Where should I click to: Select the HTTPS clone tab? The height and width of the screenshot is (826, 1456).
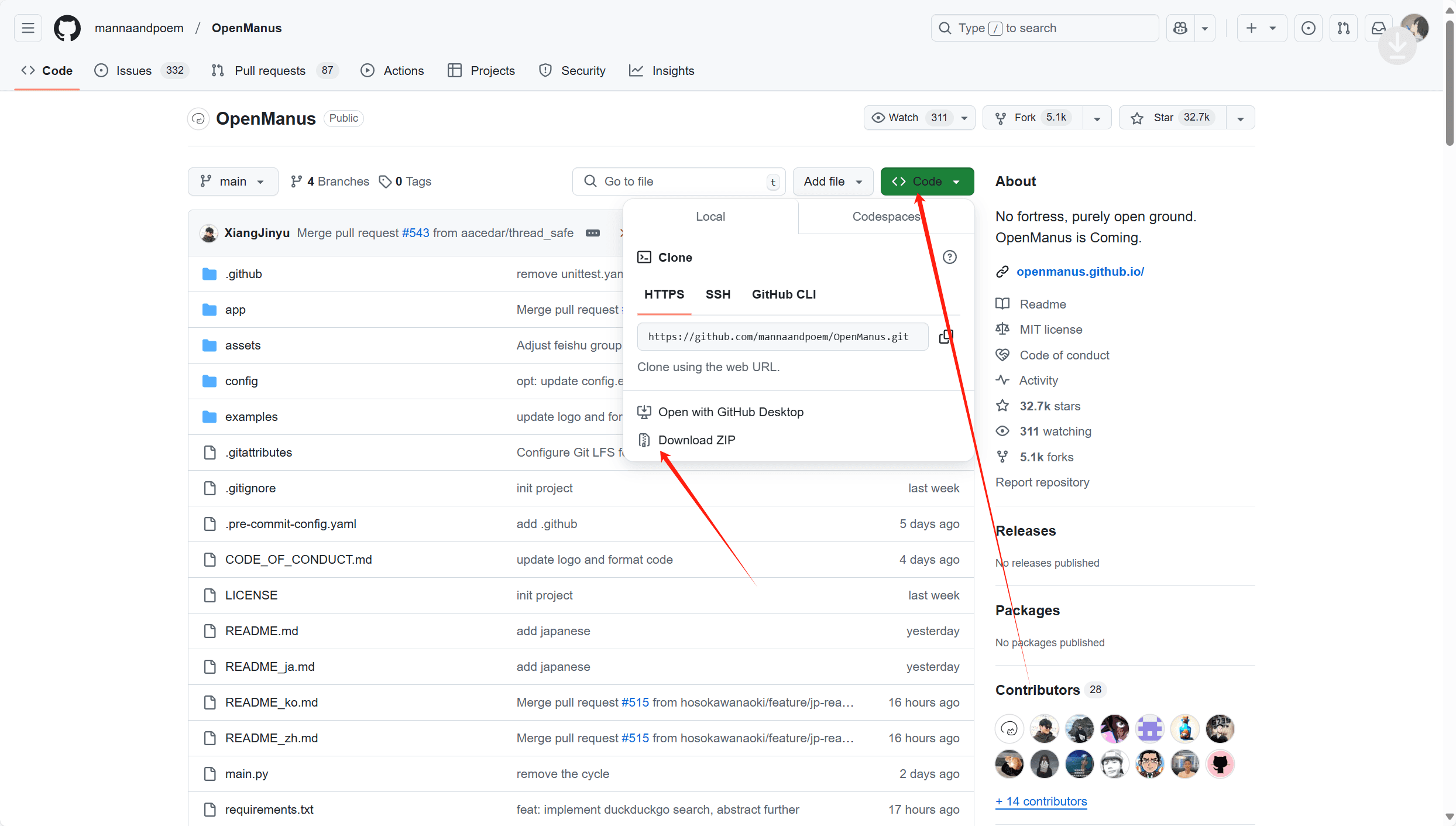pyautogui.click(x=664, y=294)
